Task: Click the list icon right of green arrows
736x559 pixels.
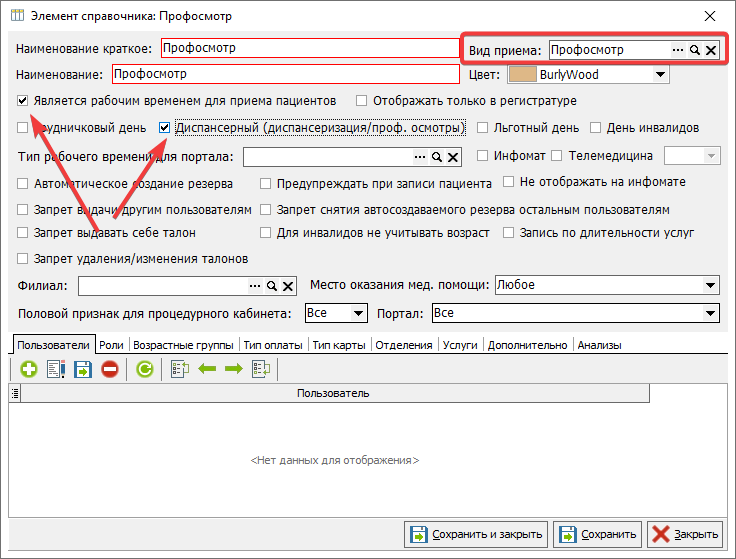Action: click(x=261, y=369)
